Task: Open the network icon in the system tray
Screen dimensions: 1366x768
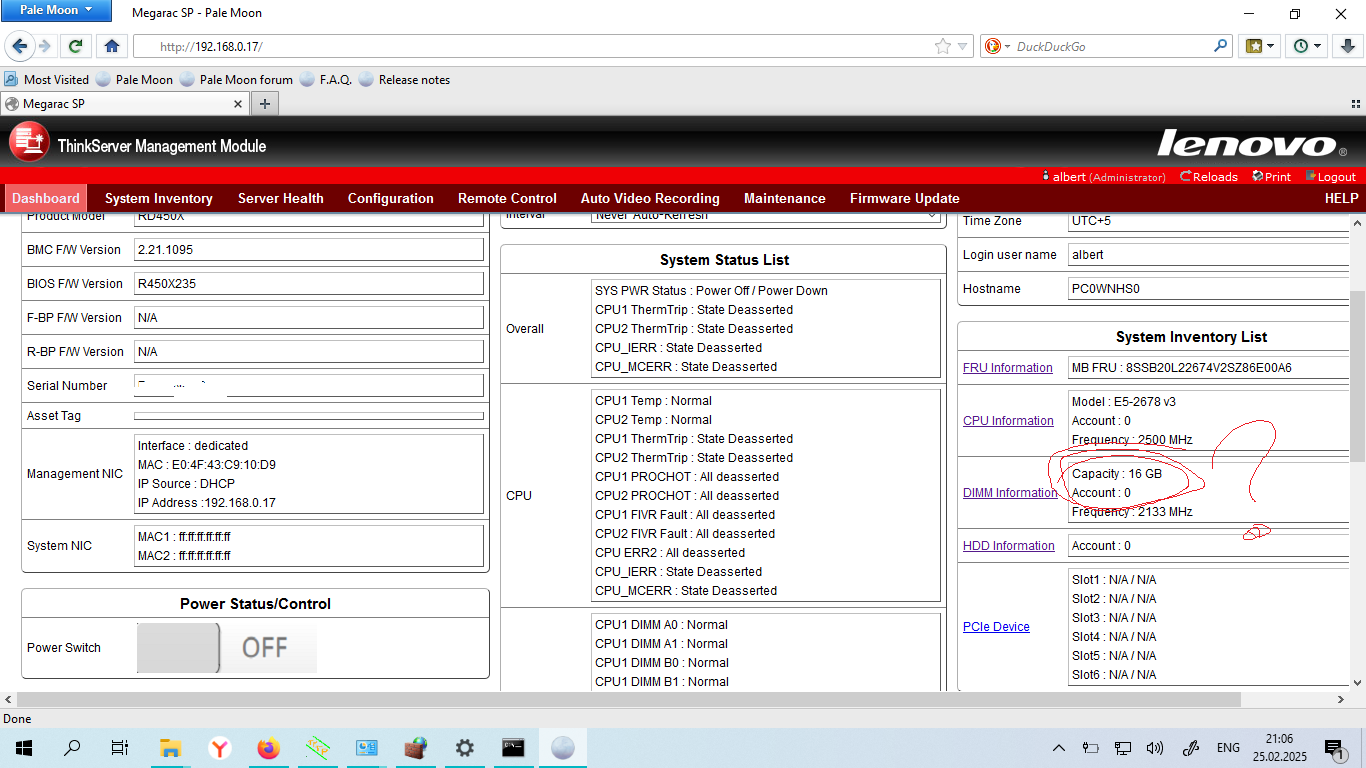Action: (x=1123, y=747)
